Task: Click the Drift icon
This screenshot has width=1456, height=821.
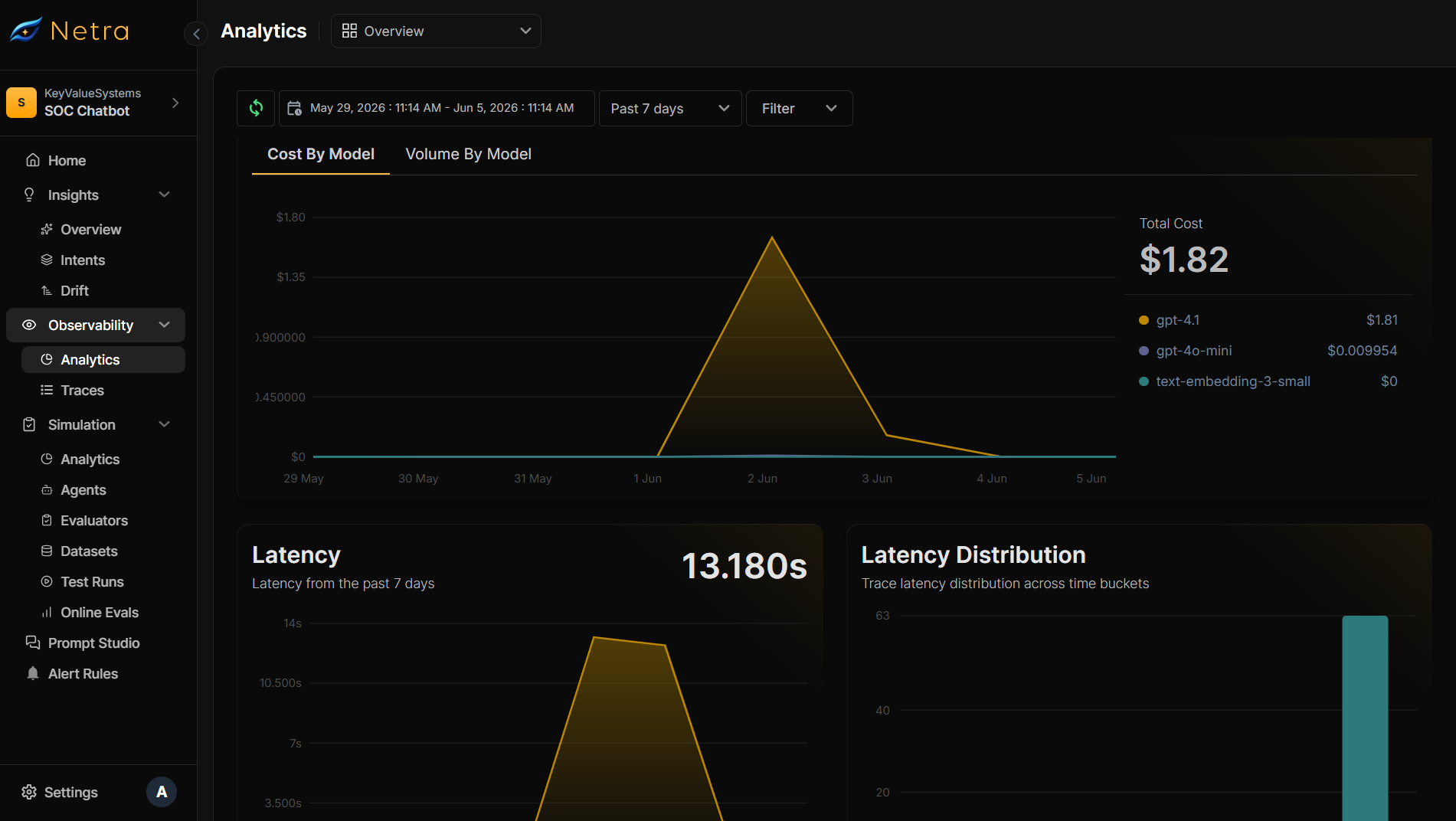Action: [x=47, y=290]
